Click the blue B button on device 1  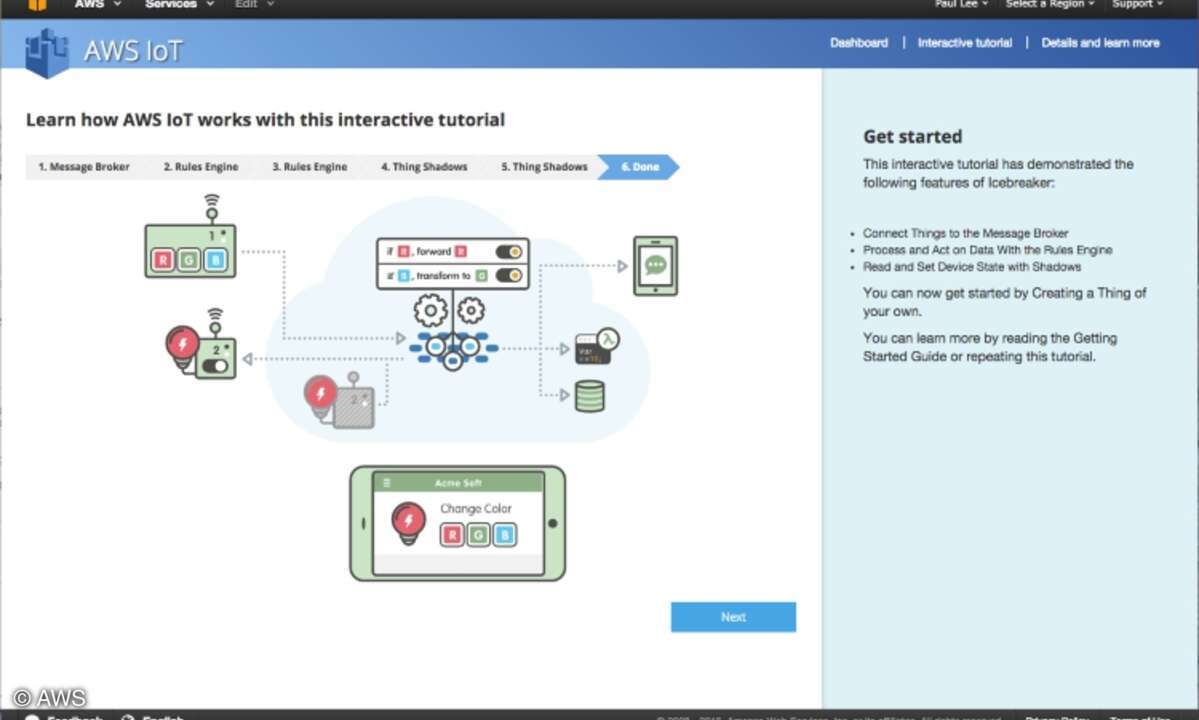click(216, 260)
